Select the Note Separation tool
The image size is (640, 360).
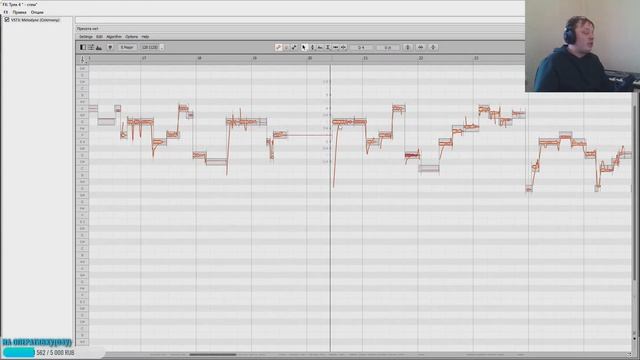[343, 47]
